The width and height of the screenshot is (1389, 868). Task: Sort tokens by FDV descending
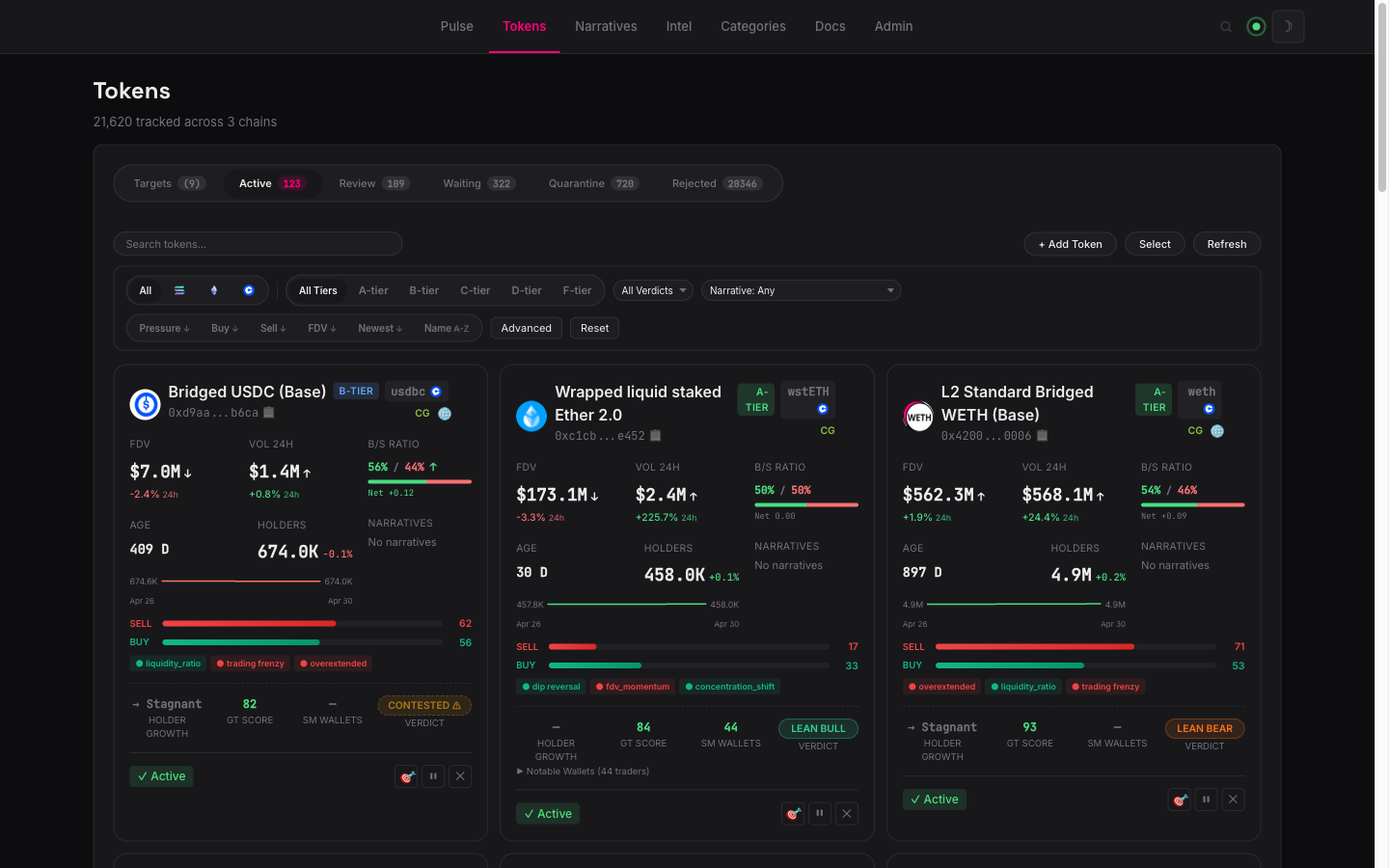click(x=322, y=328)
